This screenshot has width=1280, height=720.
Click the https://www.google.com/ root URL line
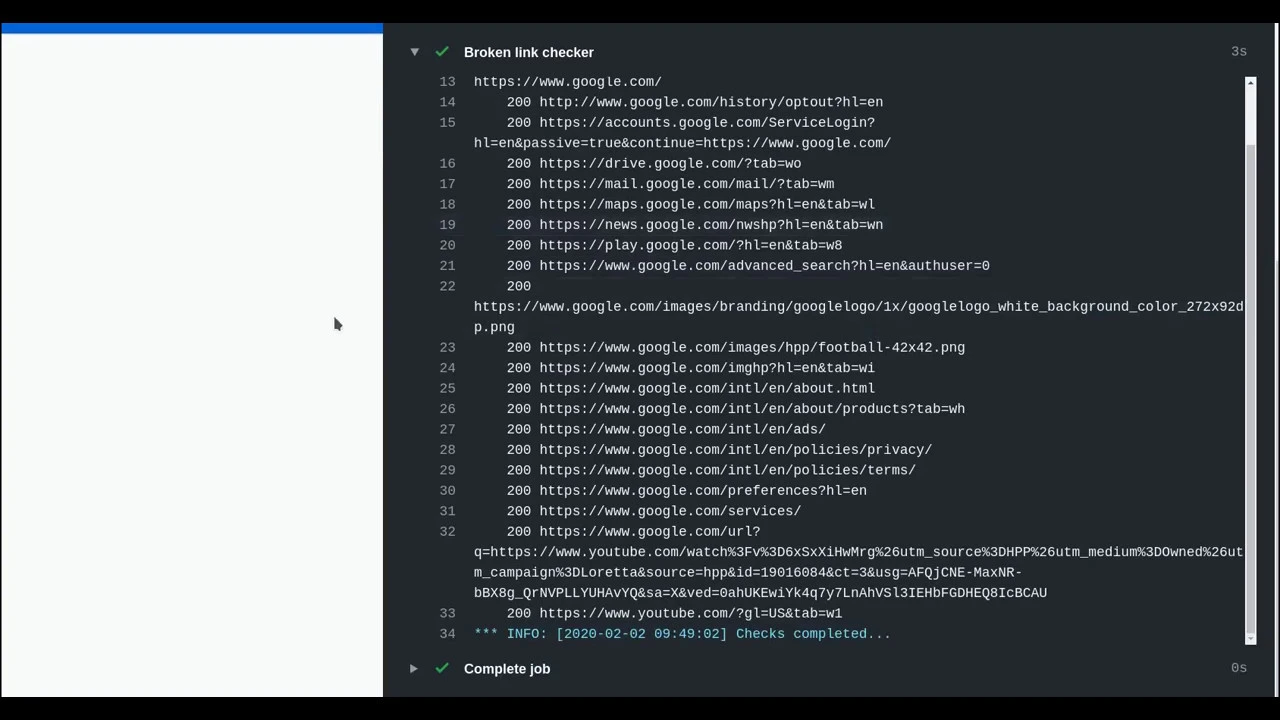point(567,82)
